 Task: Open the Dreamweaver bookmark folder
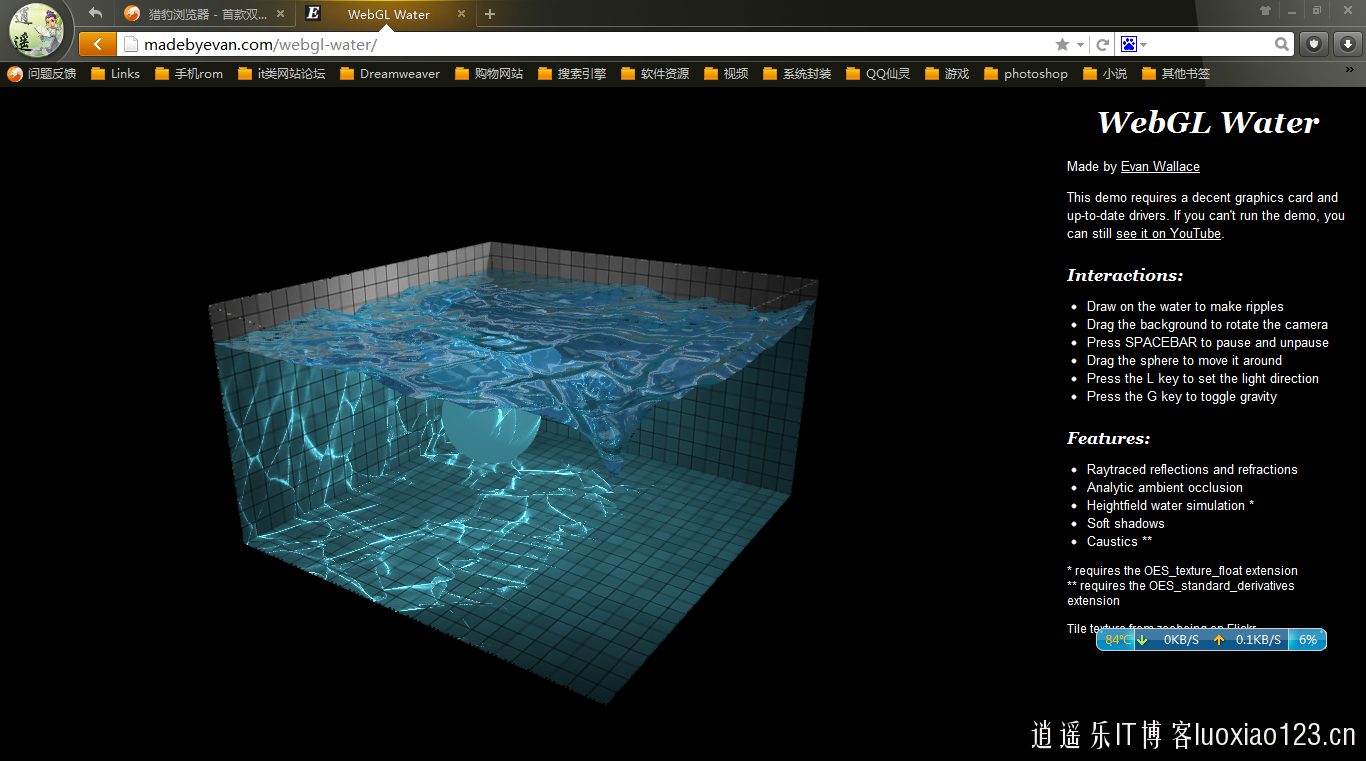pyautogui.click(x=389, y=74)
